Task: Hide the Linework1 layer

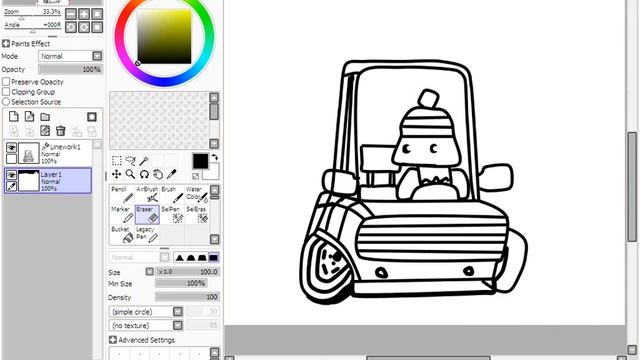Action: click(x=11, y=148)
